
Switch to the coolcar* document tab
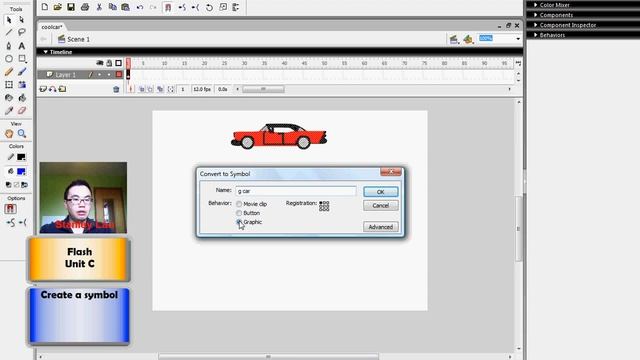tap(52, 27)
